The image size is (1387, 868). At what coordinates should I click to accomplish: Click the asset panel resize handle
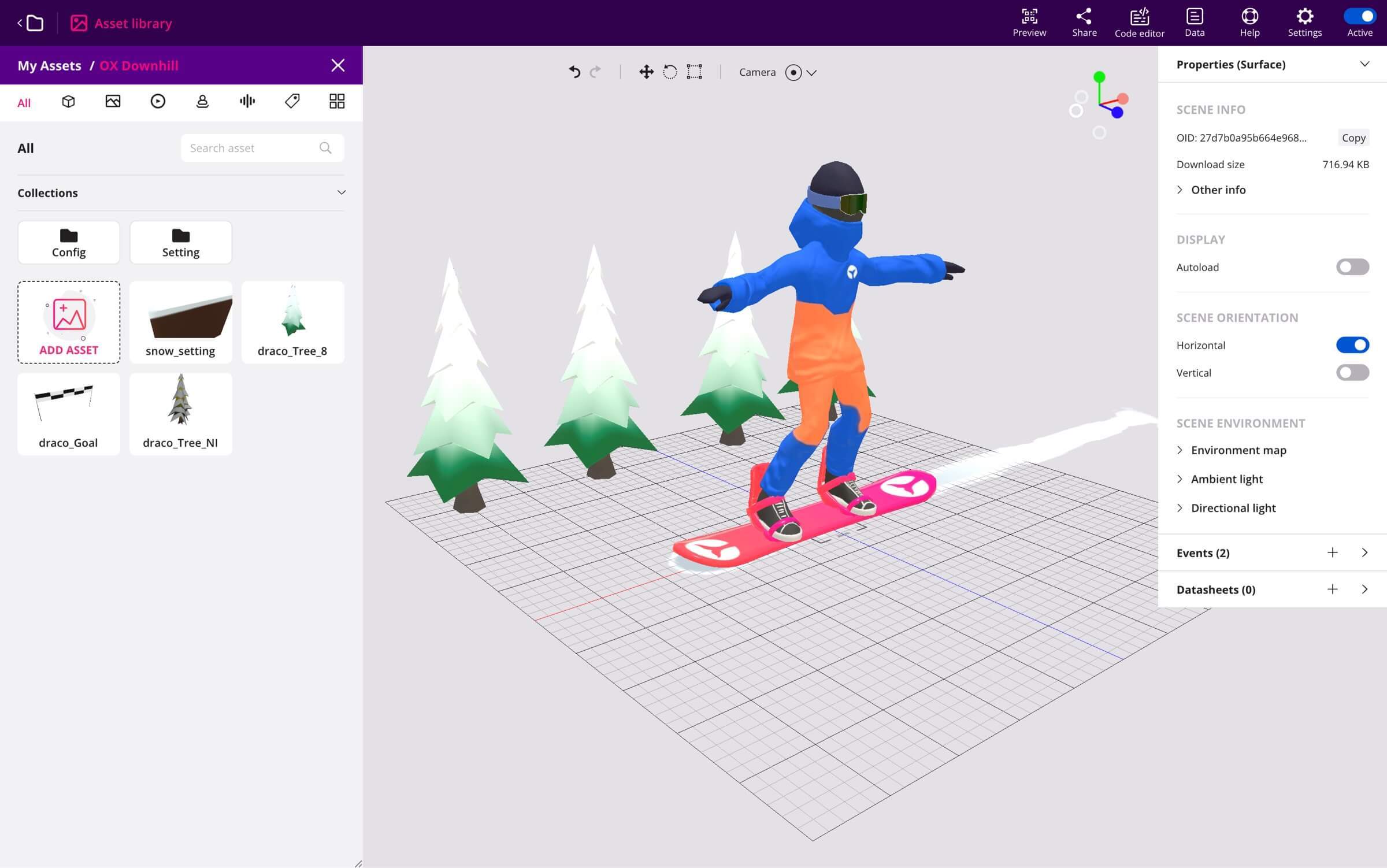[358, 863]
